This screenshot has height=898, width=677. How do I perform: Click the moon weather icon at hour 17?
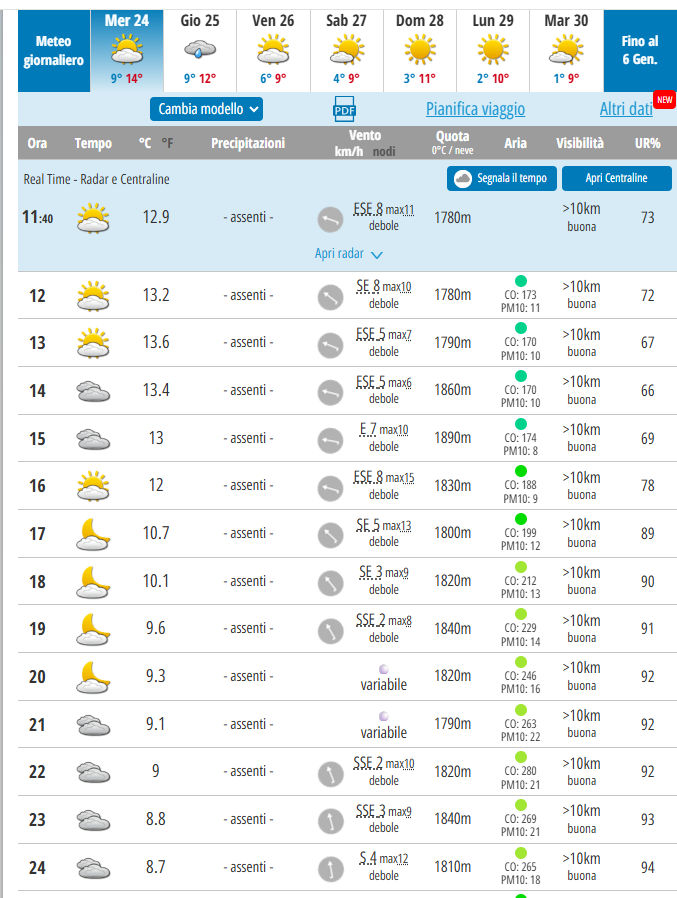(93, 533)
